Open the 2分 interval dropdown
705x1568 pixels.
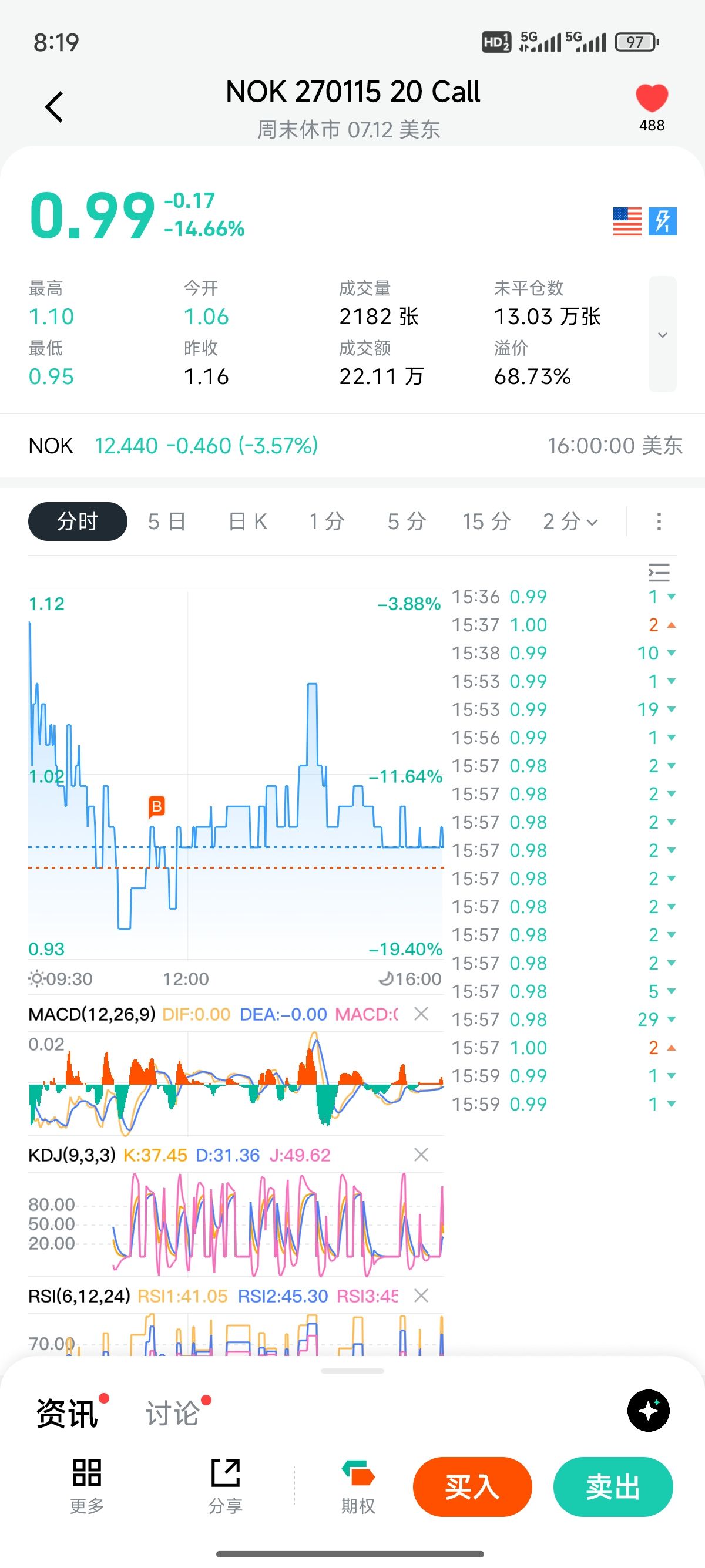pyautogui.click(x=570, y=521)
